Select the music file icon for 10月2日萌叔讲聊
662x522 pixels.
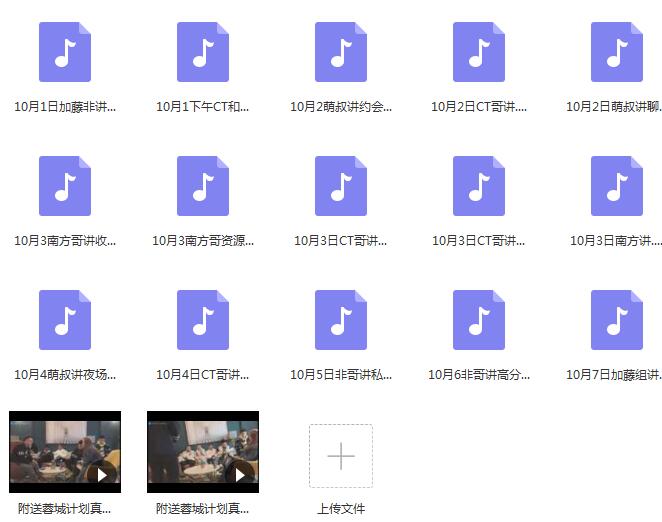coord(617,52)
